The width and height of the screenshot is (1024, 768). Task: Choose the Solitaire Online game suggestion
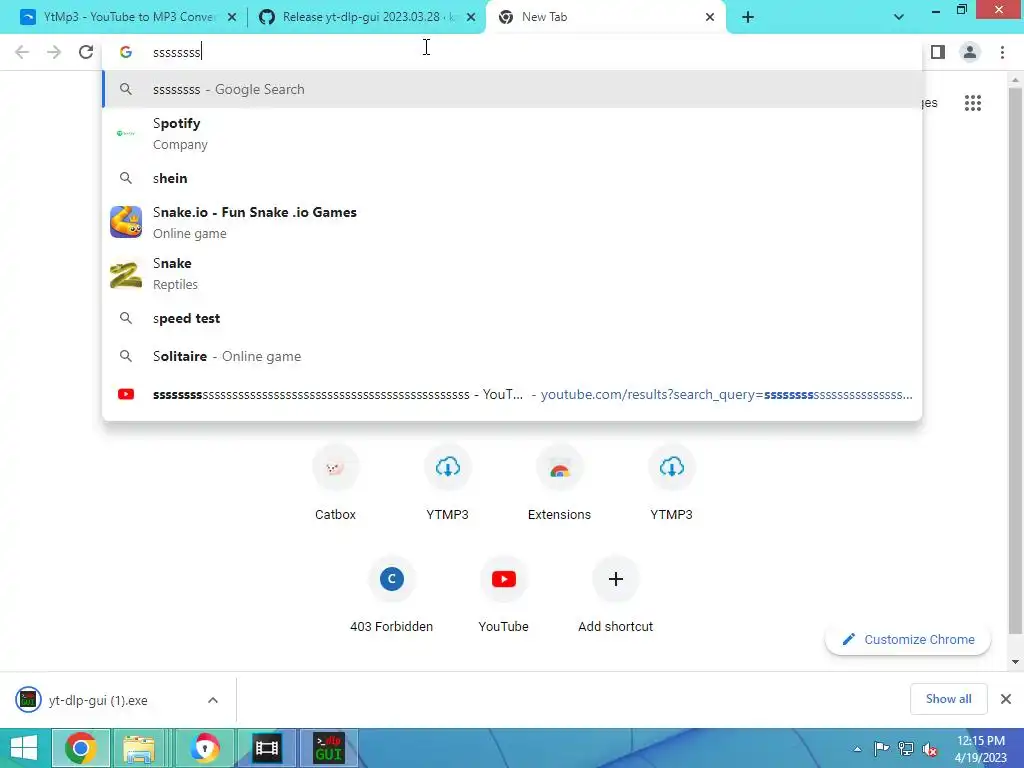click(512, 356)
